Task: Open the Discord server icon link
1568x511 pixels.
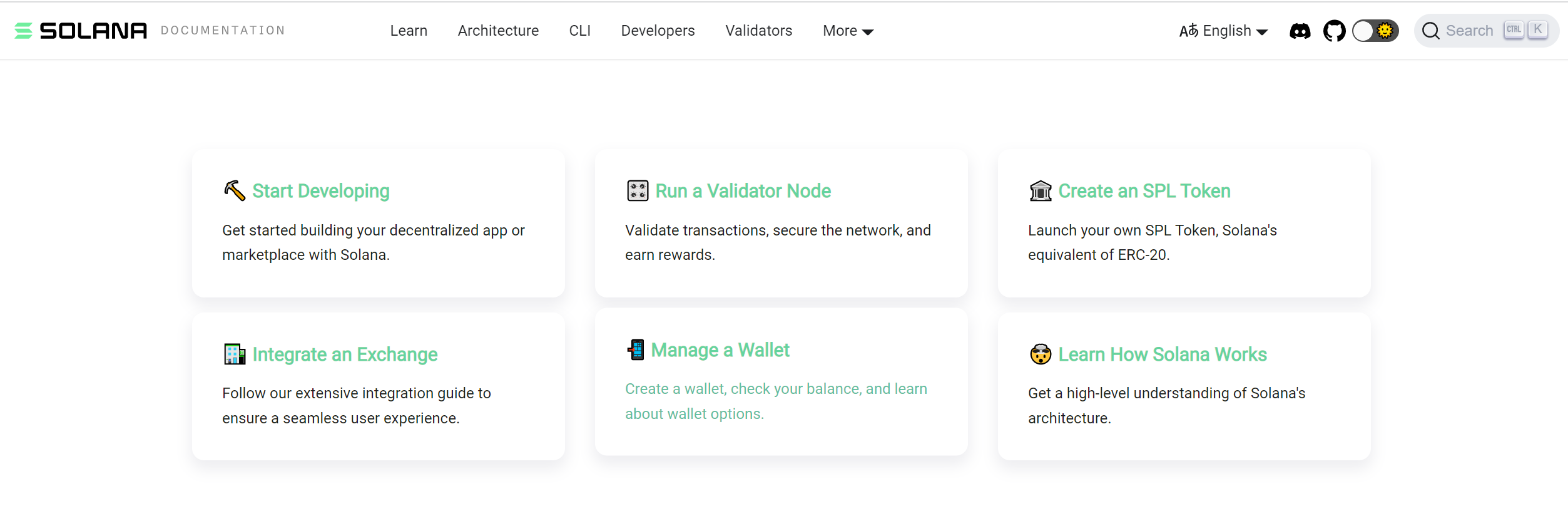Action: 1300,31
